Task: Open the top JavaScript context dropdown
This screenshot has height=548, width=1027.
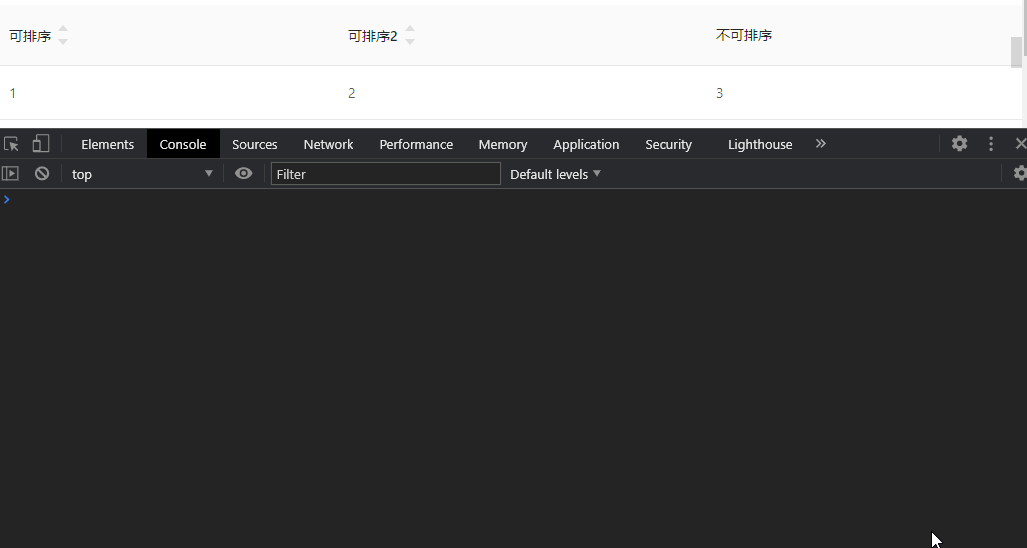Action: [142, 174]
